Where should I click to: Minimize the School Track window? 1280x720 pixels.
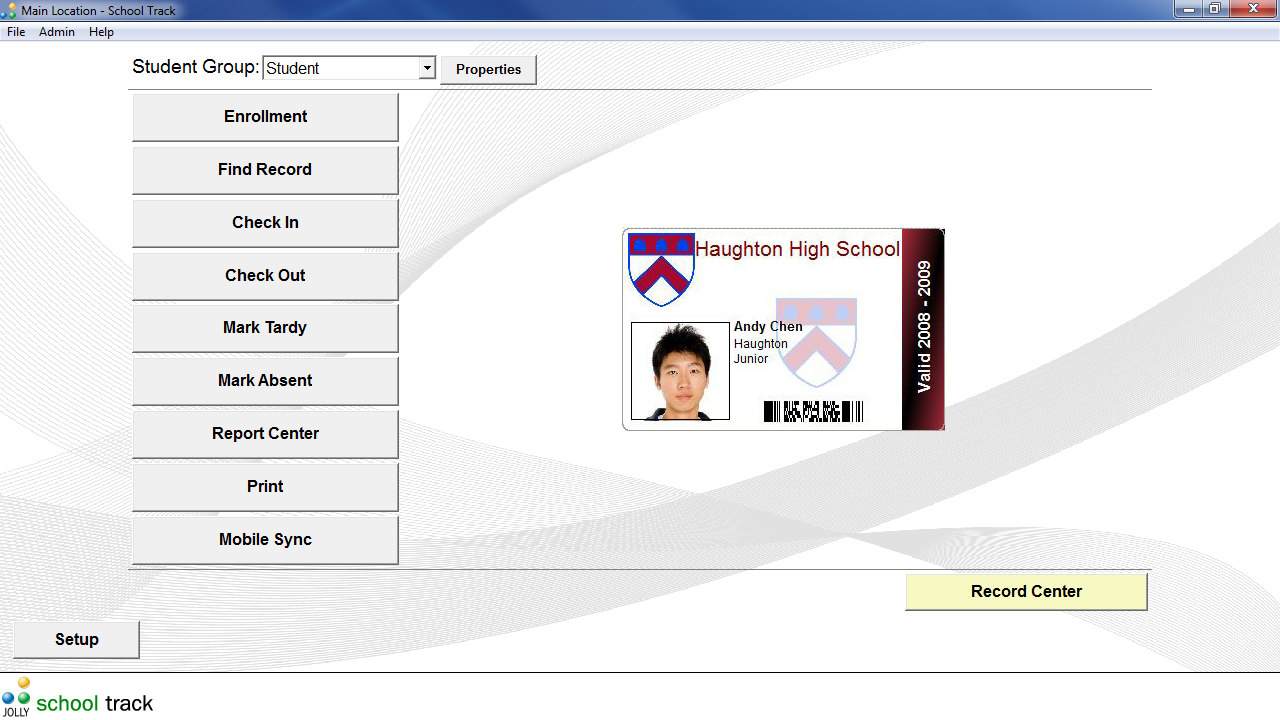1189,8
